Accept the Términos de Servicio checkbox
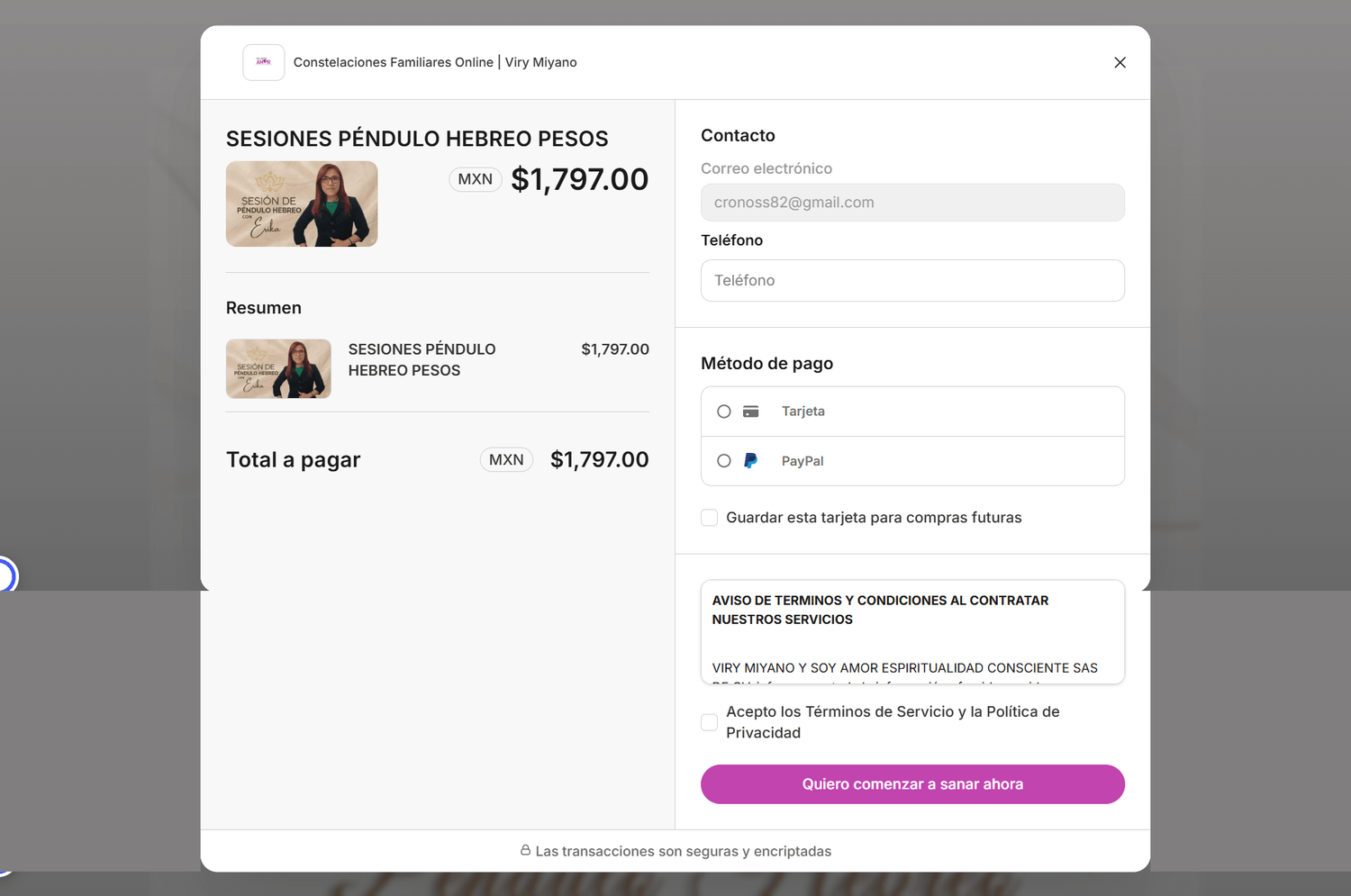 click(x=710, y=722)
